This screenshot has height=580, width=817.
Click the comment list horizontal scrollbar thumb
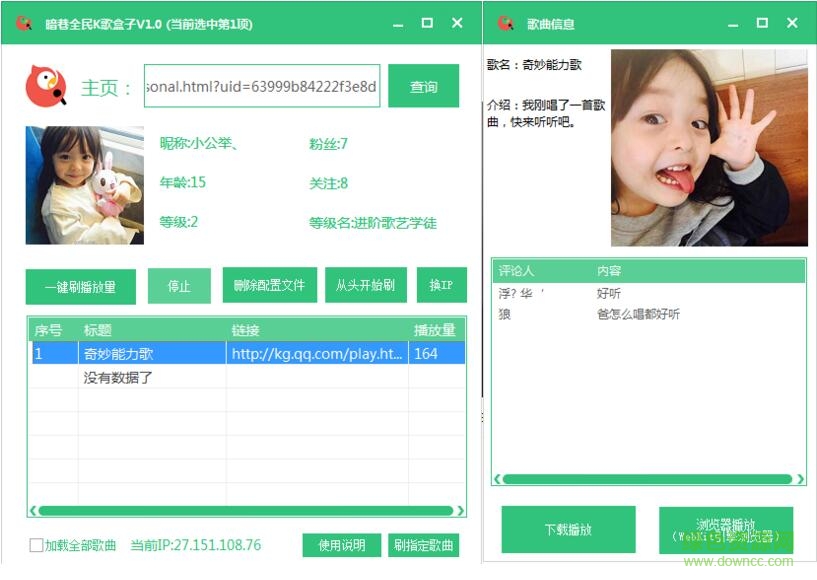click(x=647, y=479)
